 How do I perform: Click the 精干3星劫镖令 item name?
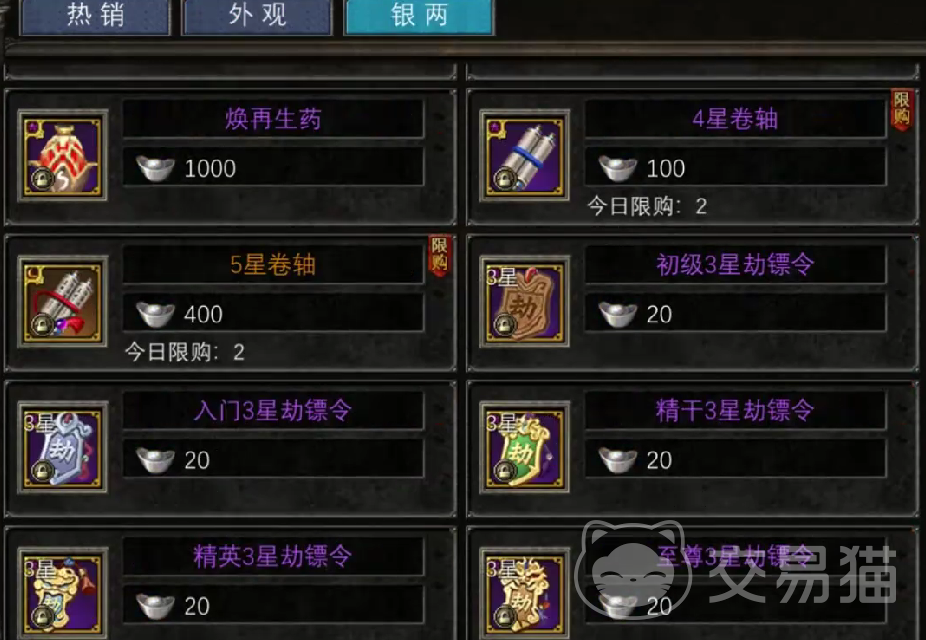pos(735,410)
